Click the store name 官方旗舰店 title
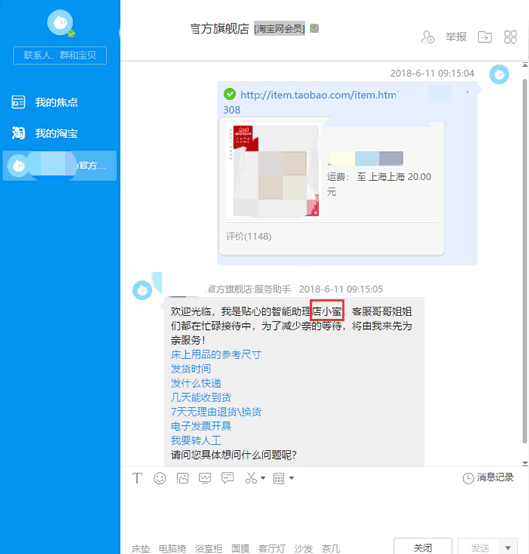The height and width of the screenshot is (554, 529). (219, 29)
